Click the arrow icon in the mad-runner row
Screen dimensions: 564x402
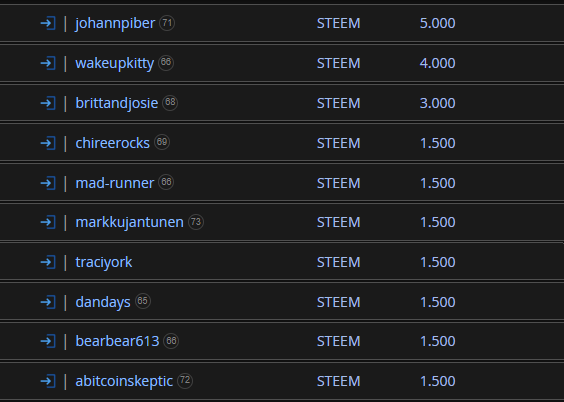point(48,183)
